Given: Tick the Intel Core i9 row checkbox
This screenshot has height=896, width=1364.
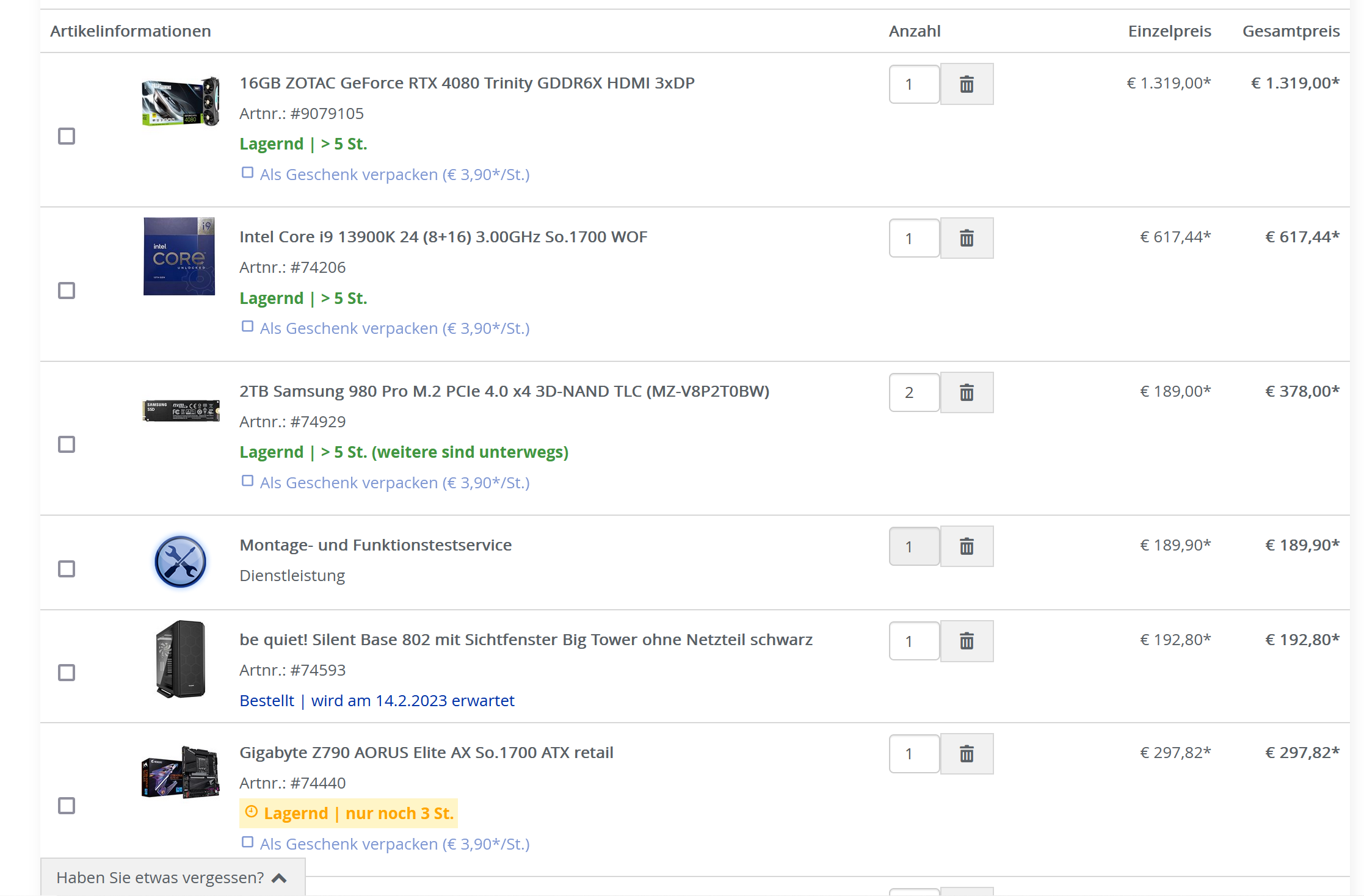Looking at the screenshot, I should 67,291.
